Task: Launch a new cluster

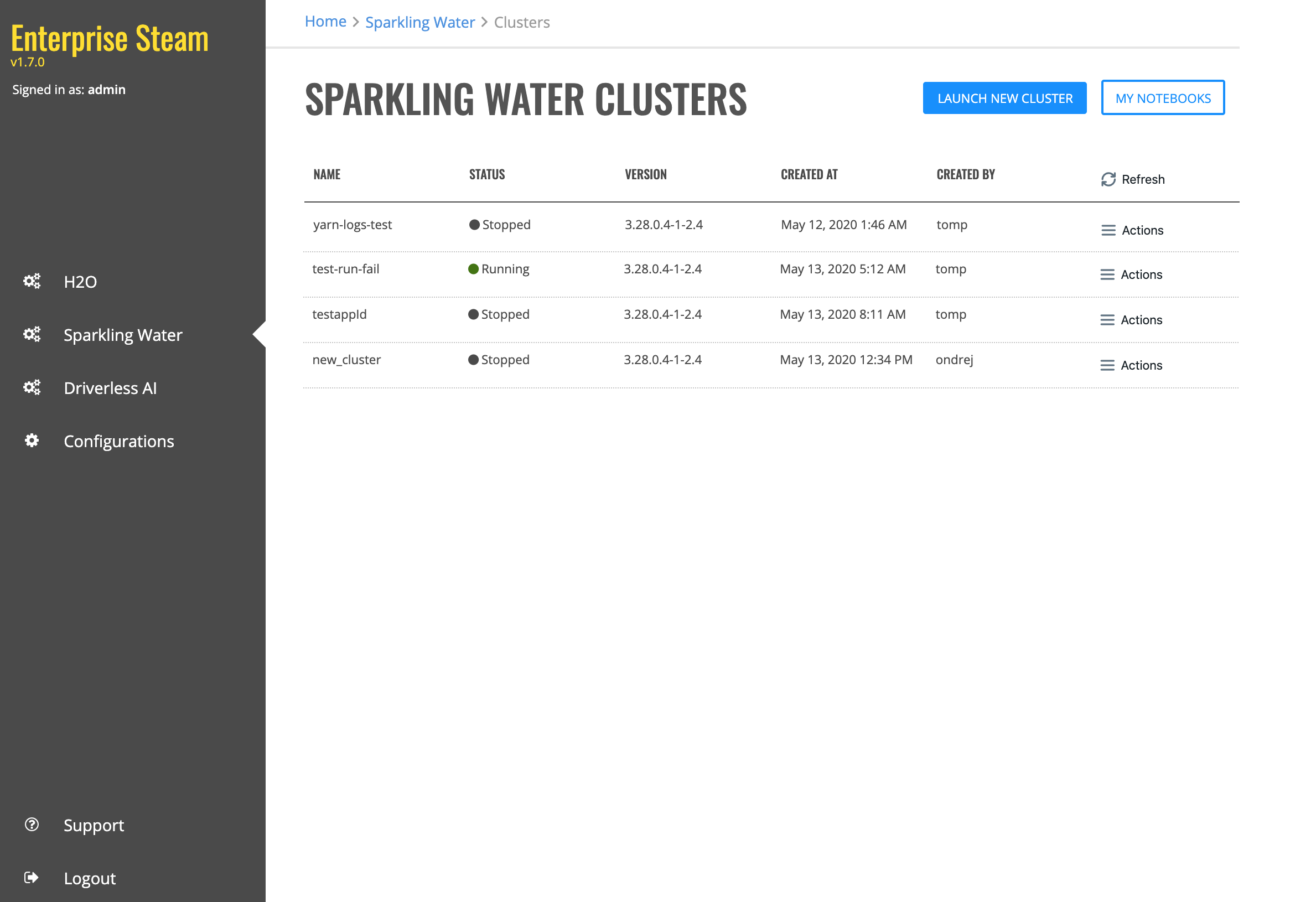Action: coord(1004,98)
